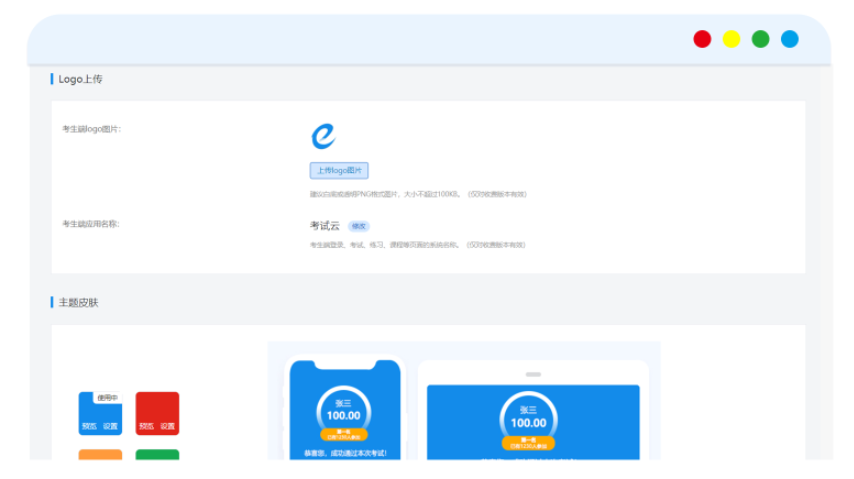The height and width of the screenshot is (479, 854).
Task: Click the green circle in the title bar
Action: (760, 39)
